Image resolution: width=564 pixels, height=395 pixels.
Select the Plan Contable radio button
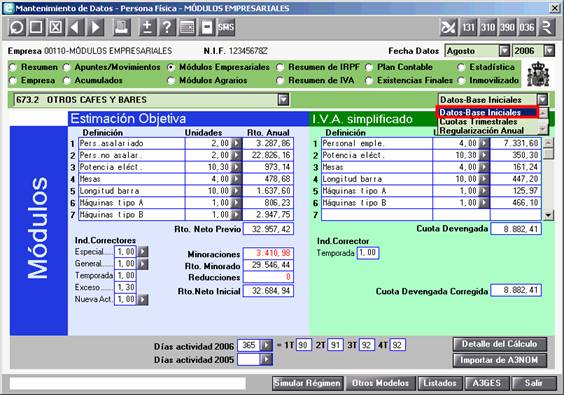pos(369,67)
